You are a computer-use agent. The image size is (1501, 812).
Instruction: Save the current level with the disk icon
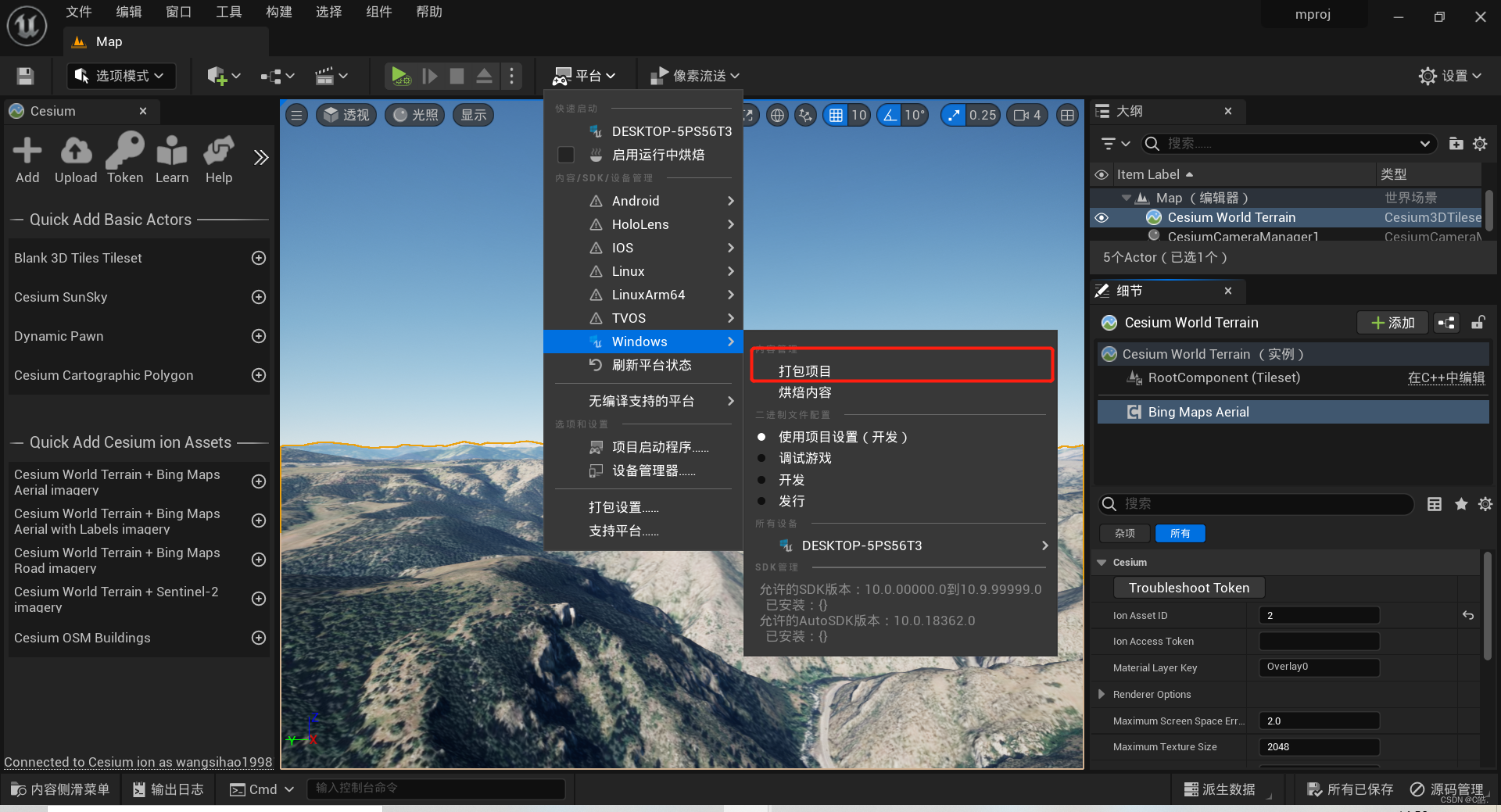(25, 76)
